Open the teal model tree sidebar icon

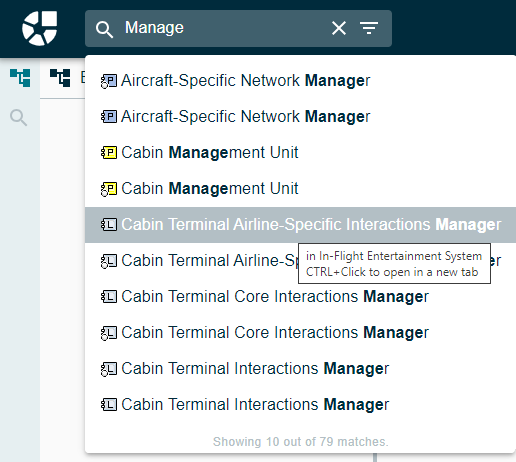20,78
